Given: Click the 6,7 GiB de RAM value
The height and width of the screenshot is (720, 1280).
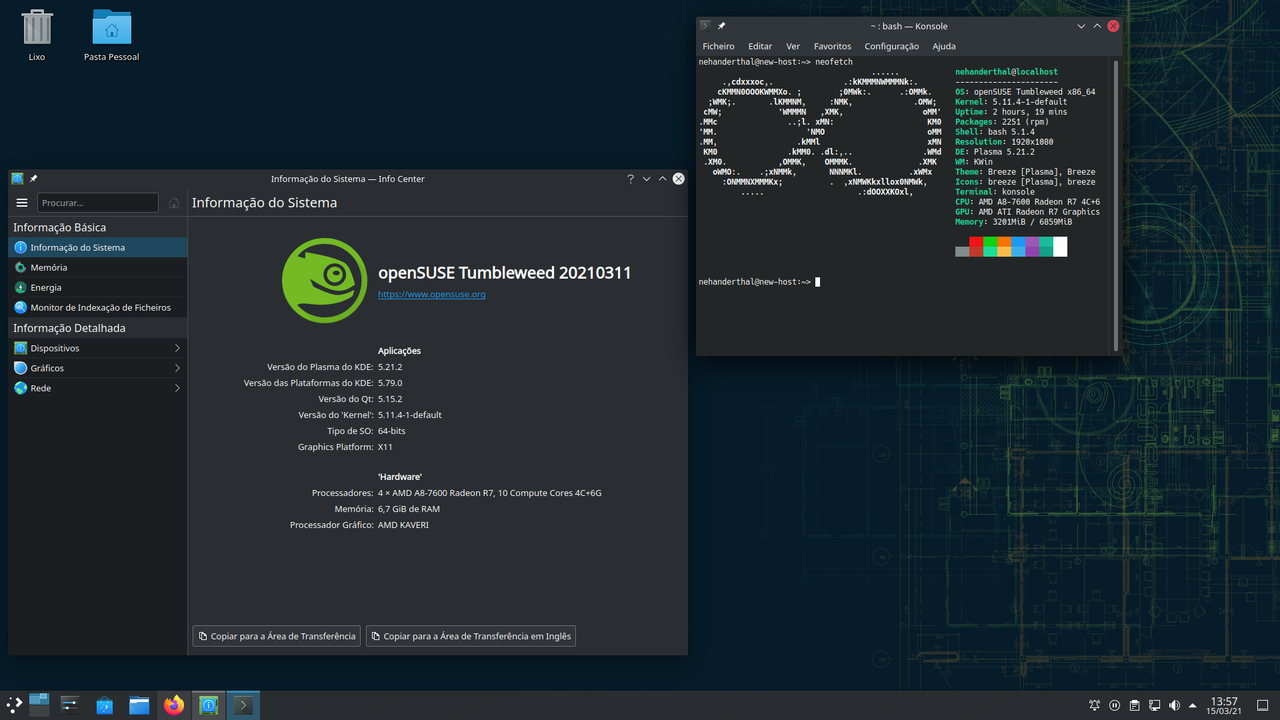Looking at the screenshot, I should (409, 509).
